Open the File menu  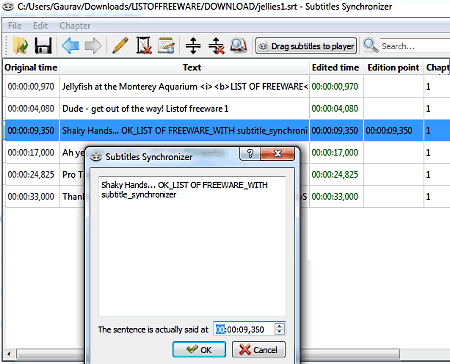[15, 26]
